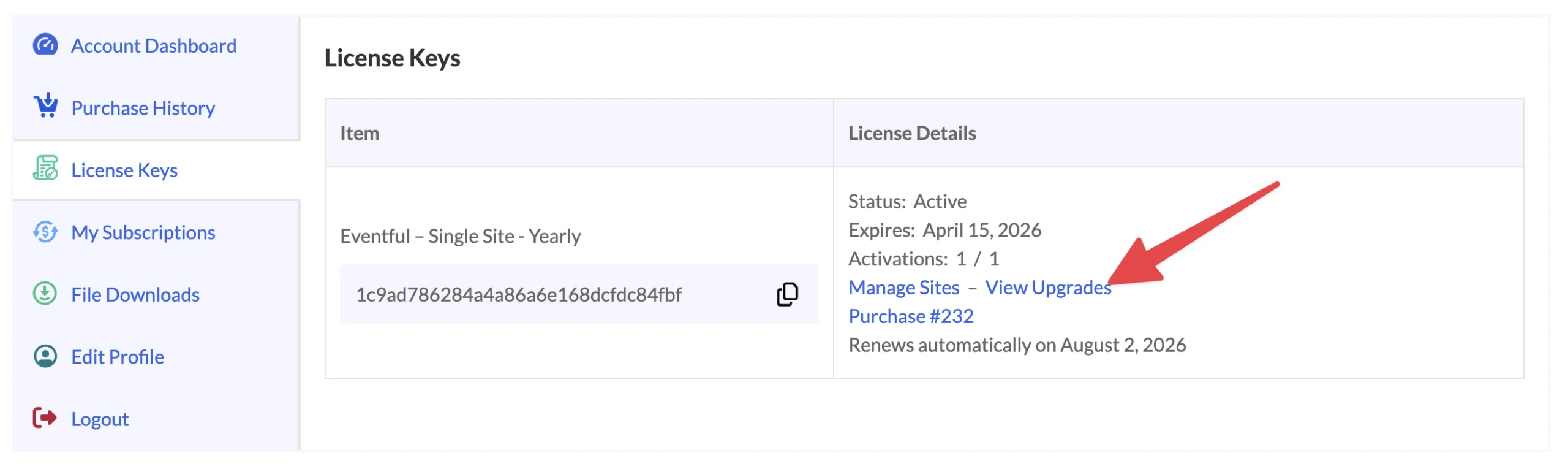Navigate to File Downloads

135,295
